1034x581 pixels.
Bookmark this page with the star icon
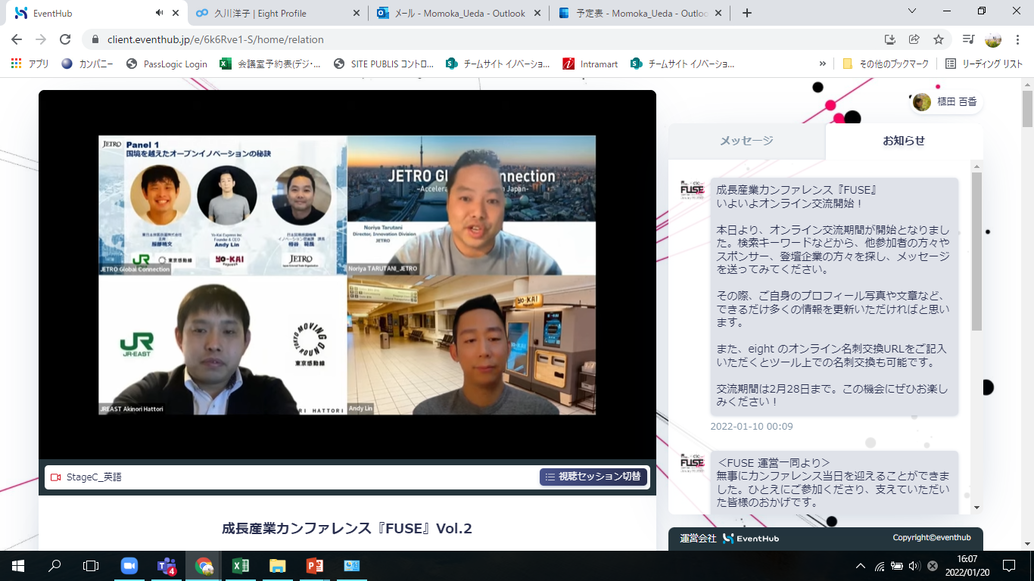tap(938, 40)
